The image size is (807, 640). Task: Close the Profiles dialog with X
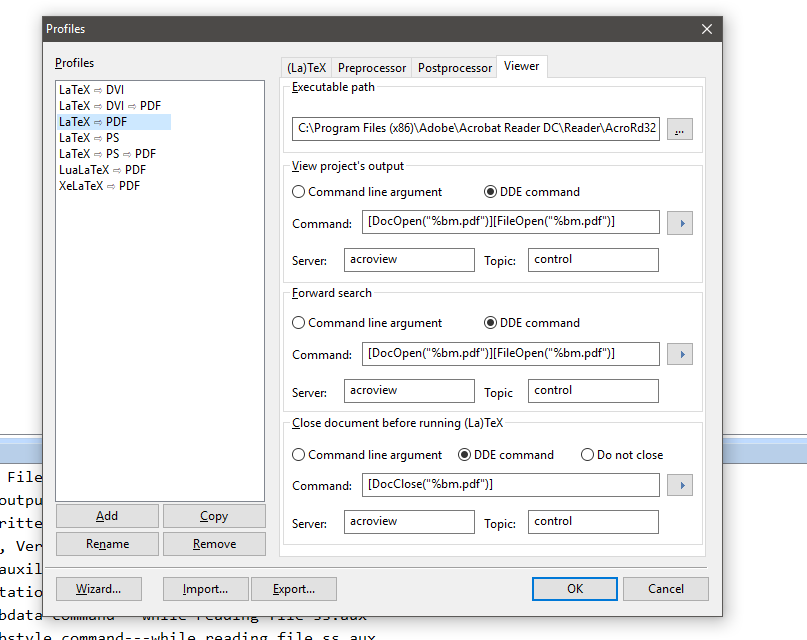[706, 29]
